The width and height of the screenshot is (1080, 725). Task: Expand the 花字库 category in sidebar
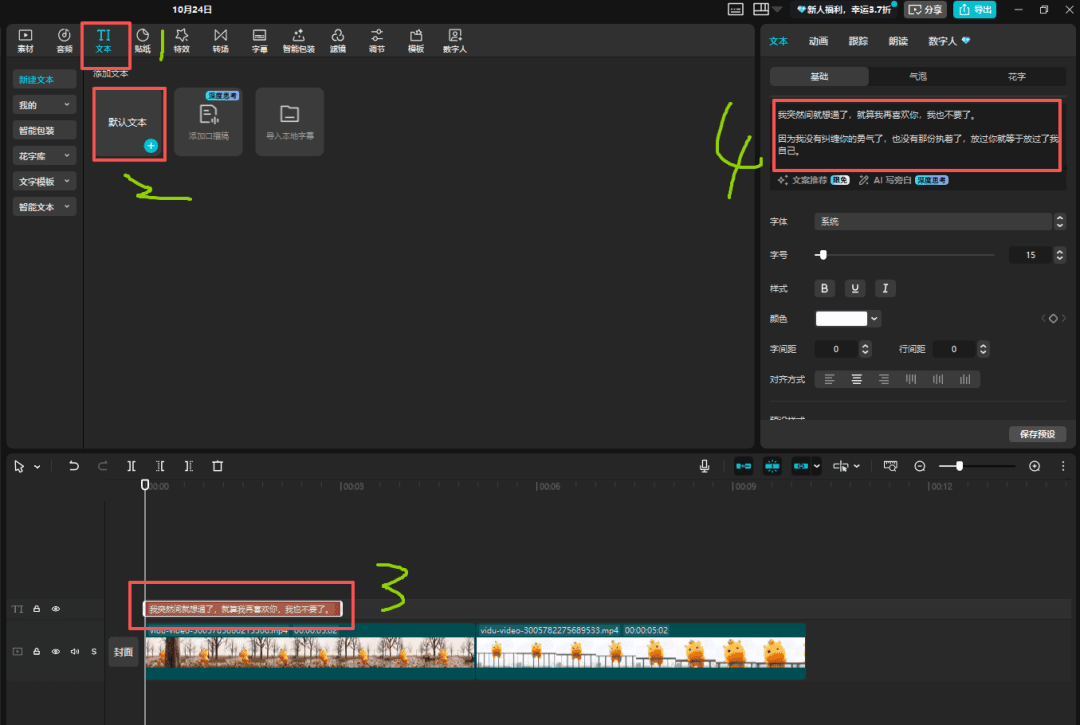tap(45, 156)
